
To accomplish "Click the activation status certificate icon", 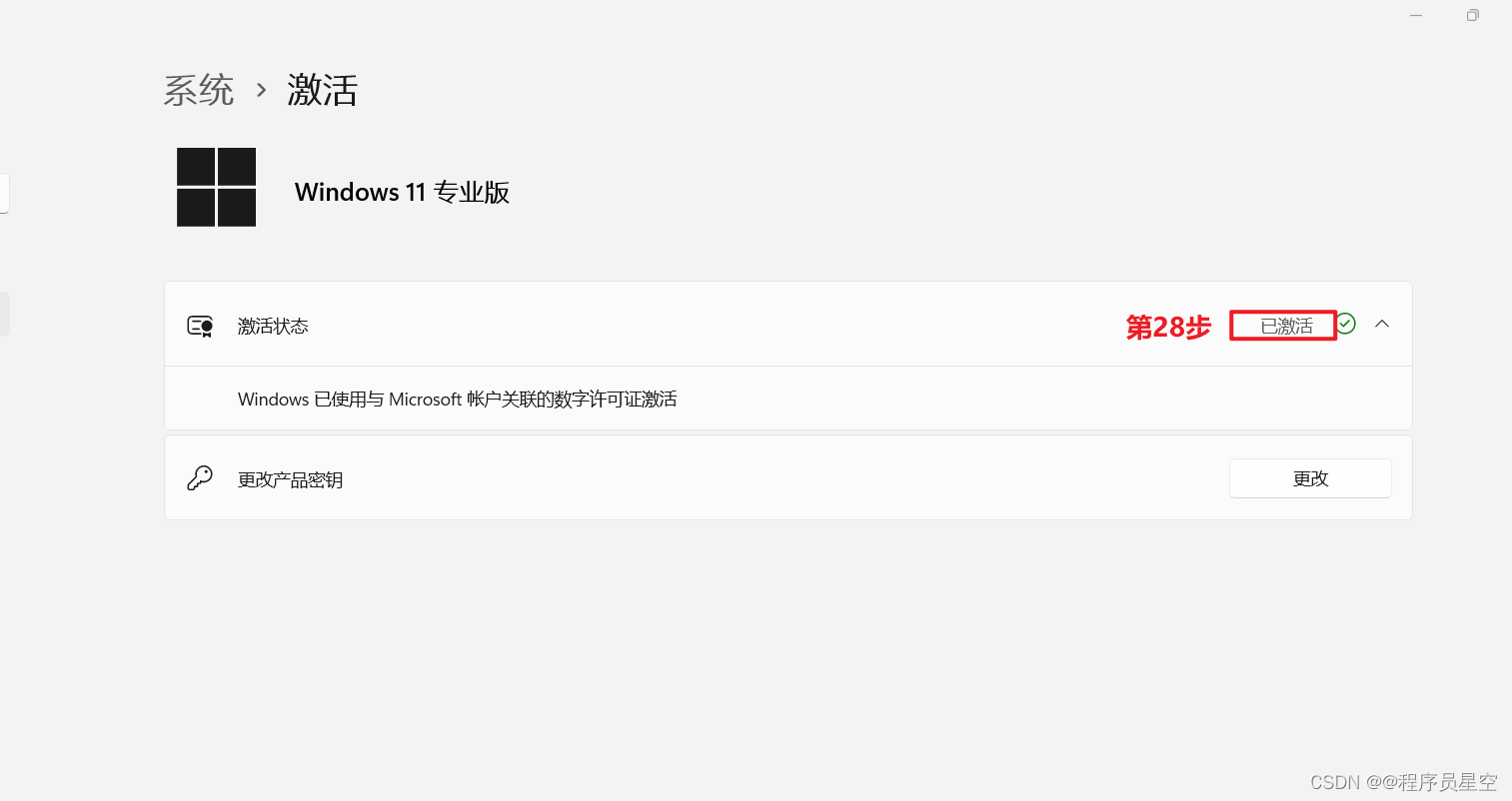I will point(200,326).
